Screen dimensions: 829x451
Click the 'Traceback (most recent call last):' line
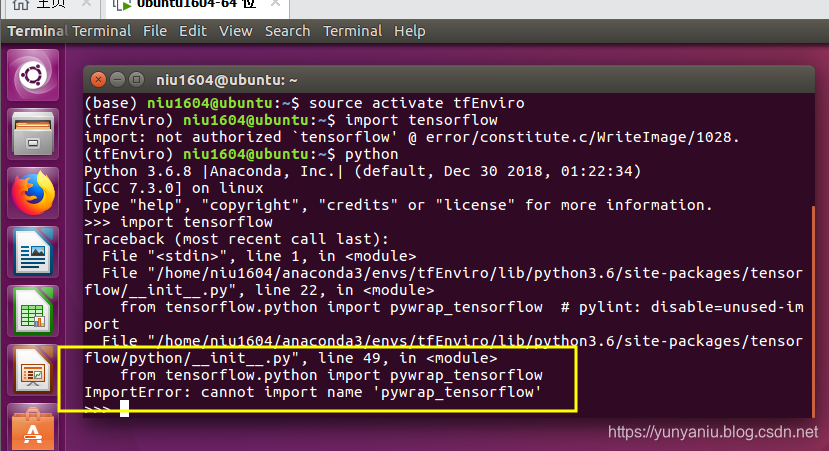236,239
